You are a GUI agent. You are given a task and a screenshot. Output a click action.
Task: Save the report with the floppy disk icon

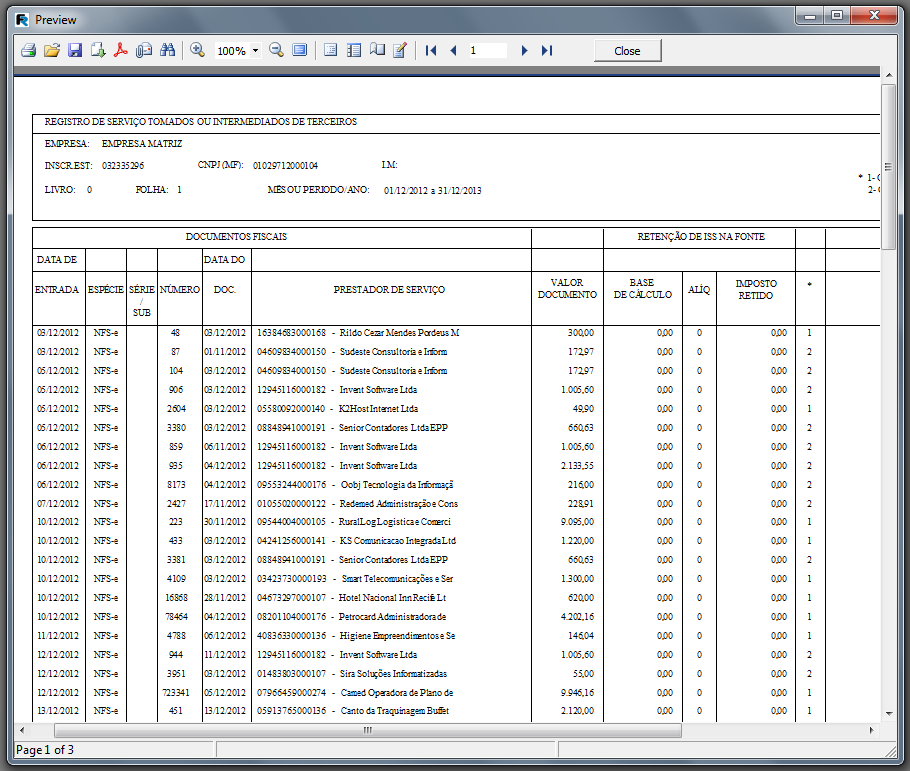pos(75,51)
